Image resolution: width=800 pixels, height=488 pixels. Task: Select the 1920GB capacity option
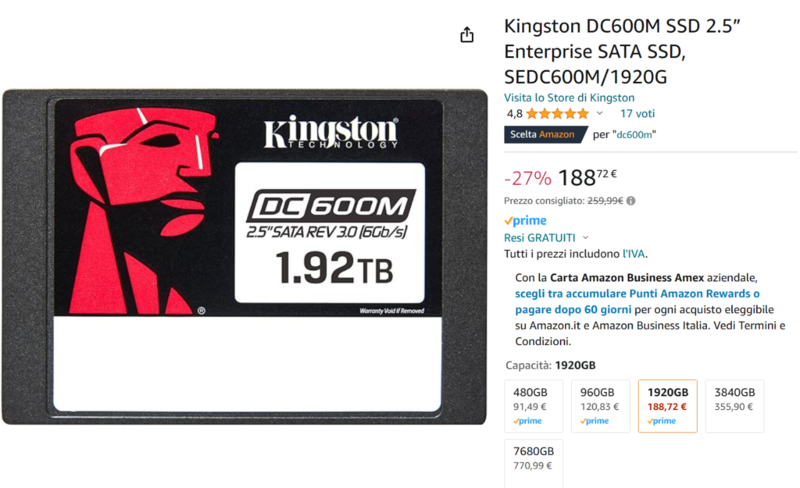pyautogui.click(x=667, y=406)
